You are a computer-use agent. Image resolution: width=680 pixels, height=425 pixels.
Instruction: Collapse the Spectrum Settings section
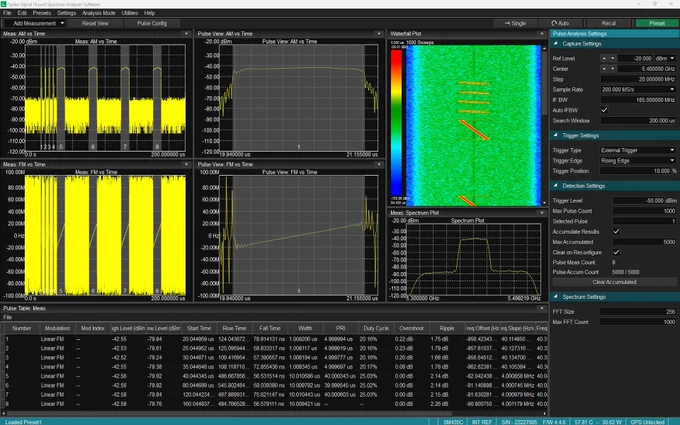point(556,297)
